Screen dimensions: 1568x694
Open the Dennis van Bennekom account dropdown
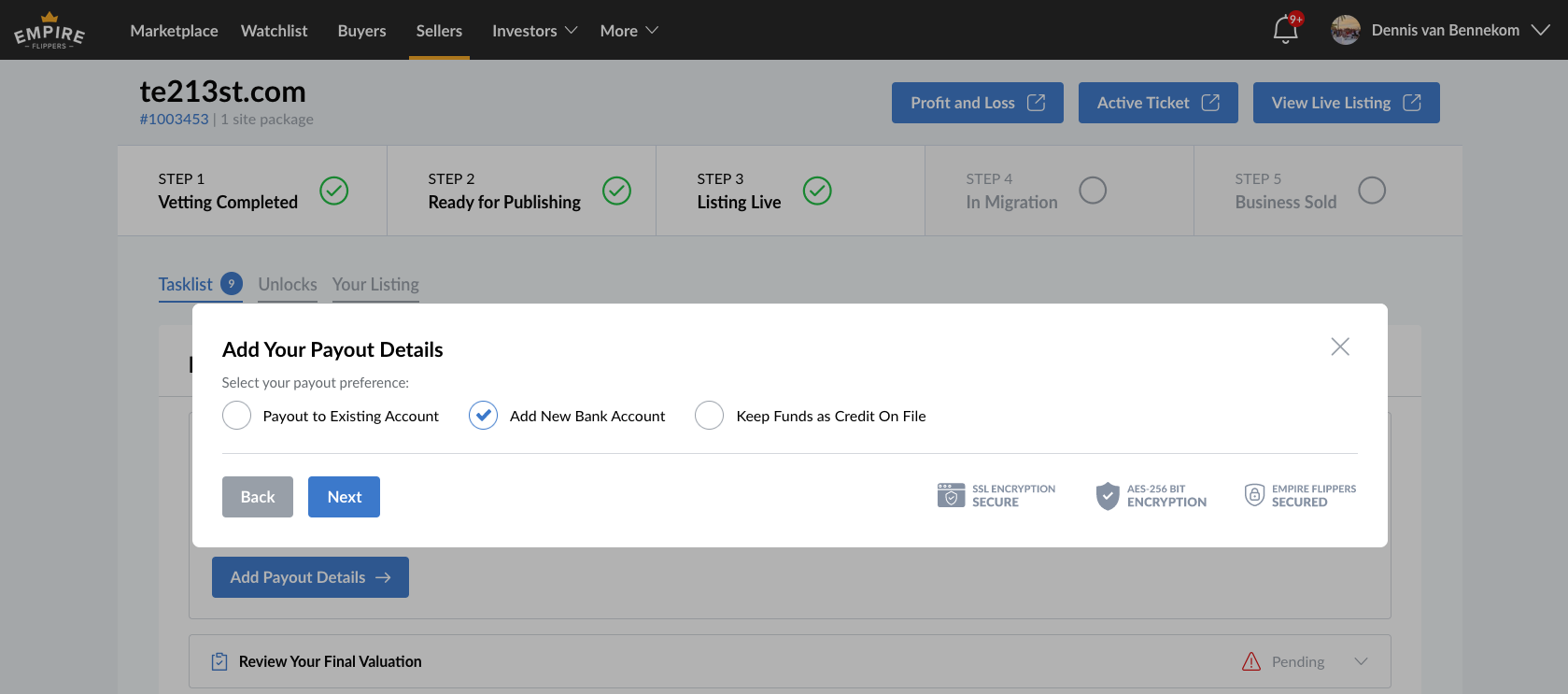(x=1461, y=30)
